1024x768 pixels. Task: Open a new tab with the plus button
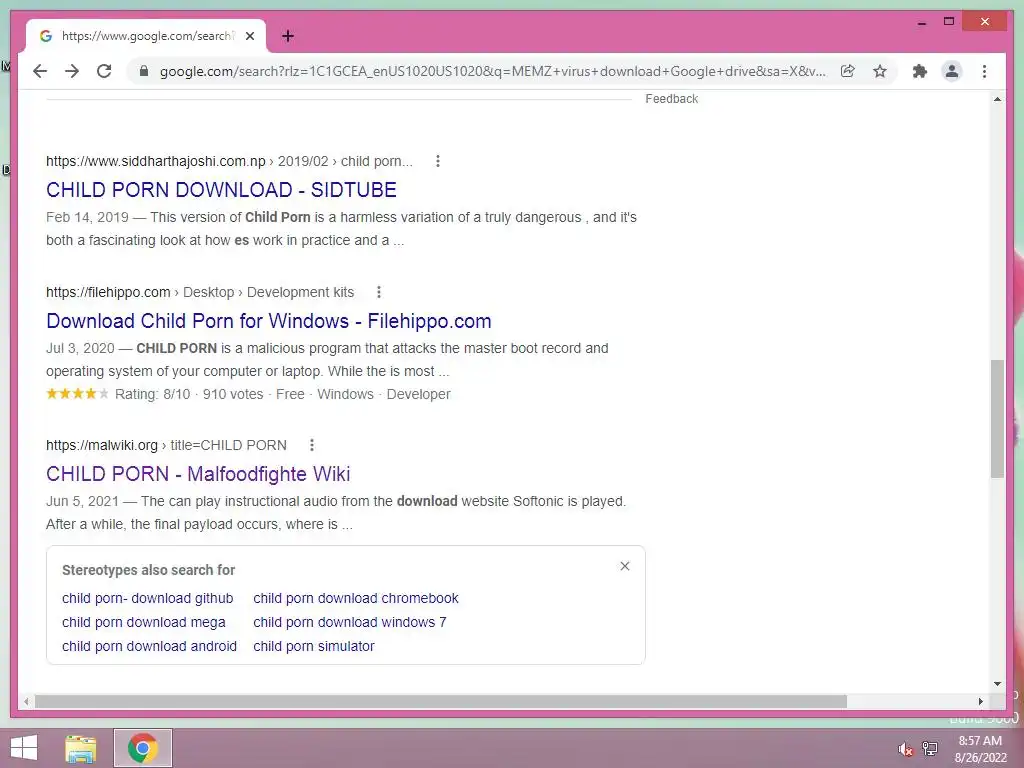tap(287, 36)
